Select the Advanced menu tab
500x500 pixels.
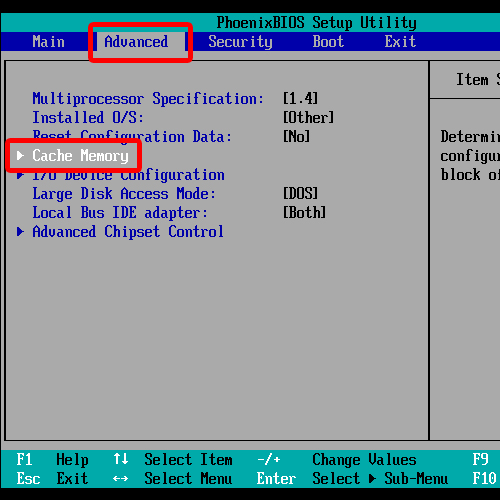coord(136,42)
